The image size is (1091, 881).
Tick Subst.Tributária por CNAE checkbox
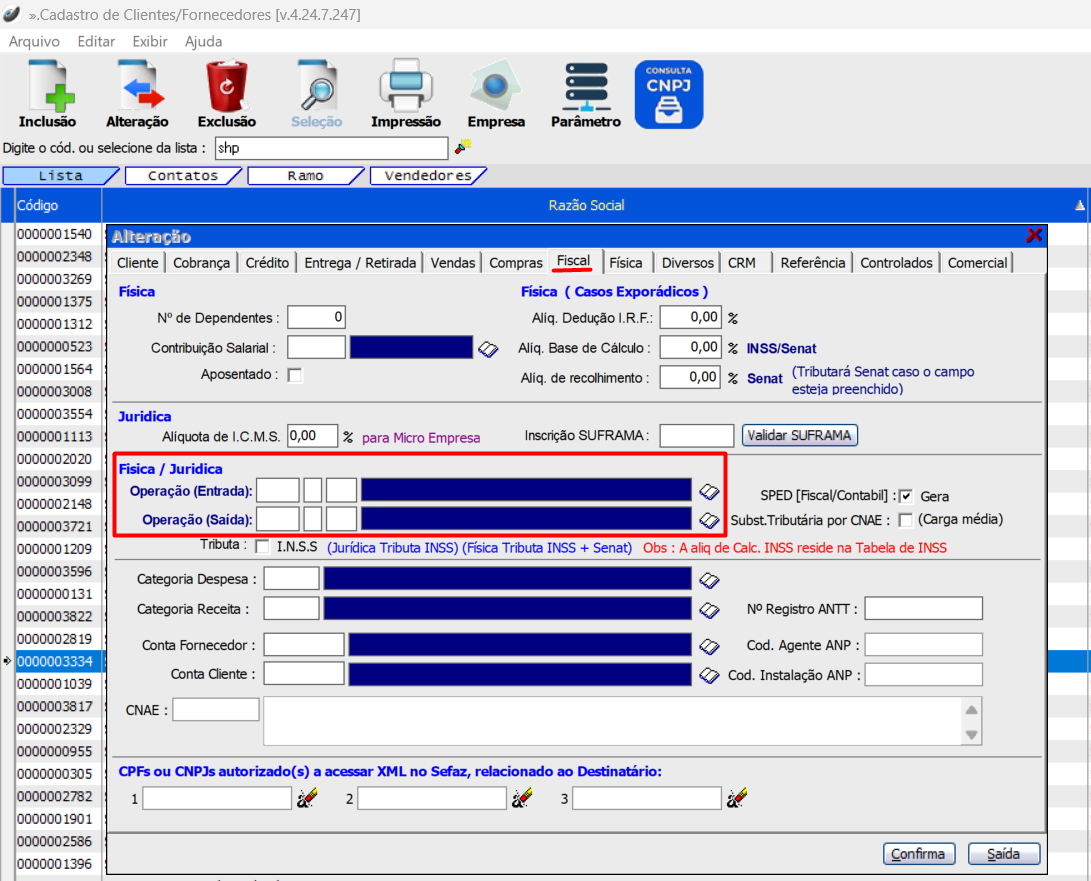906,519
